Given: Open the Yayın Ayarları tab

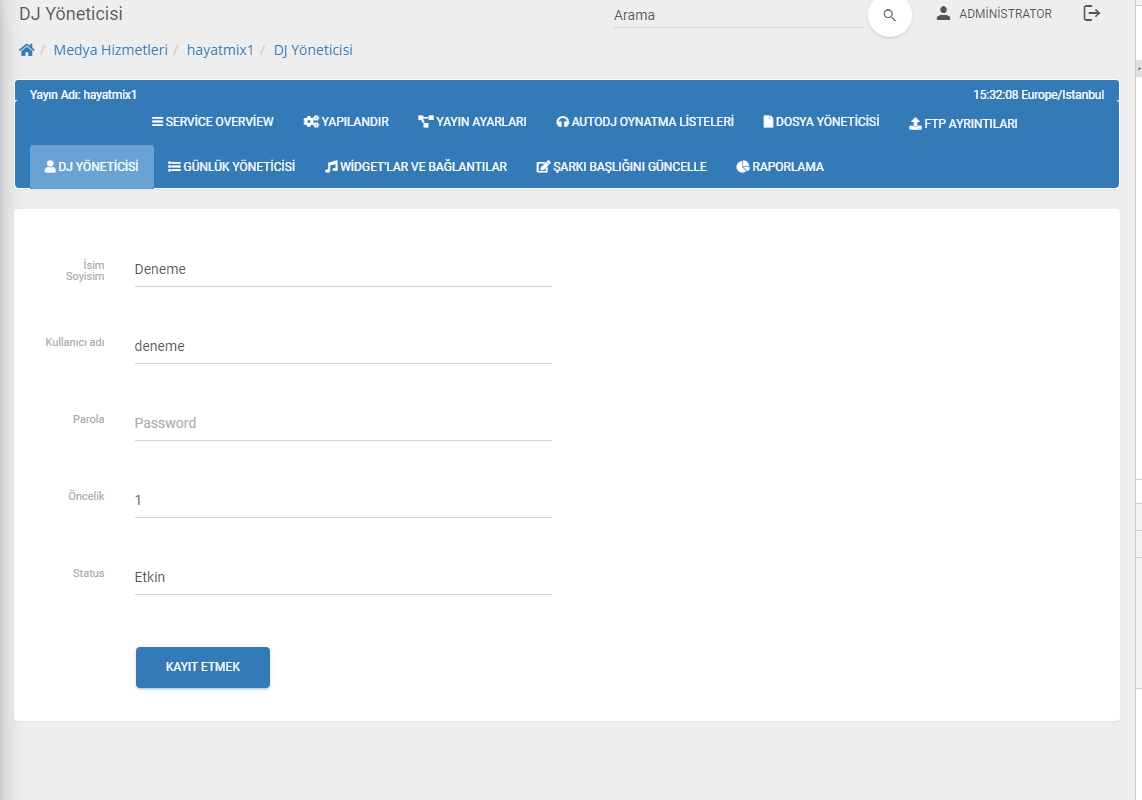Looking at the screenshot, I should [472, 122].
